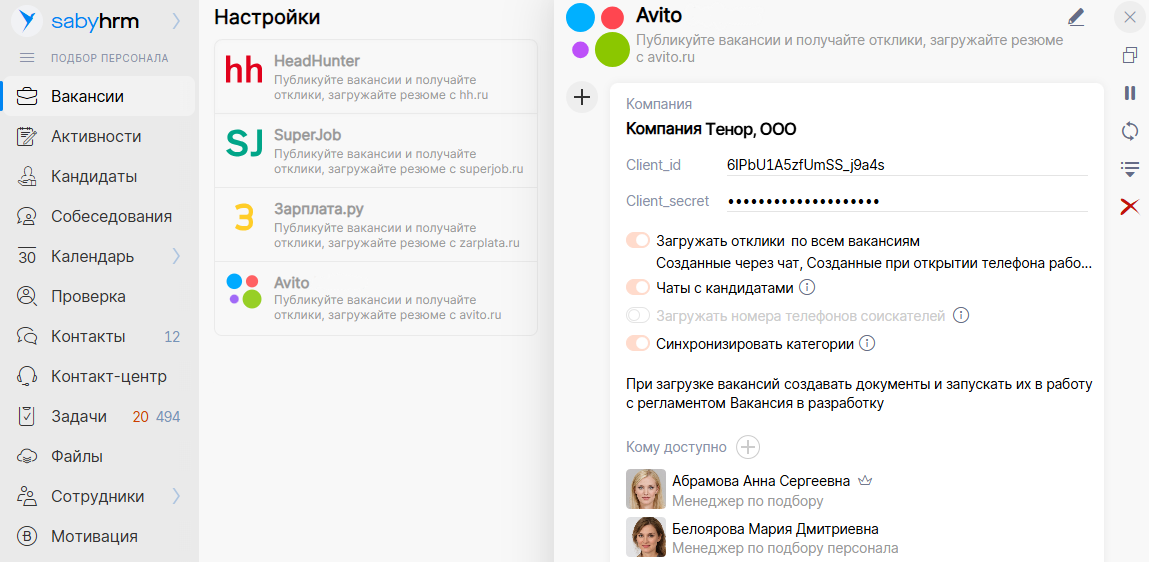The height and width of the screenshot is (562, 1149).
Task: Click the SJ logo icon
Action: tap(244, 144)
